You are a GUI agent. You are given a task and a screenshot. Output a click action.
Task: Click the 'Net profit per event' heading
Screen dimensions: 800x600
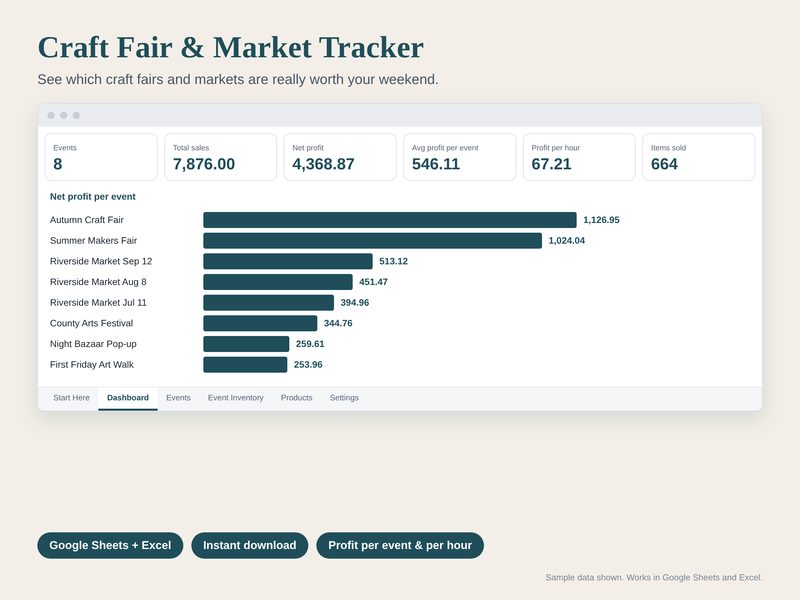click(x=93, y=197)
